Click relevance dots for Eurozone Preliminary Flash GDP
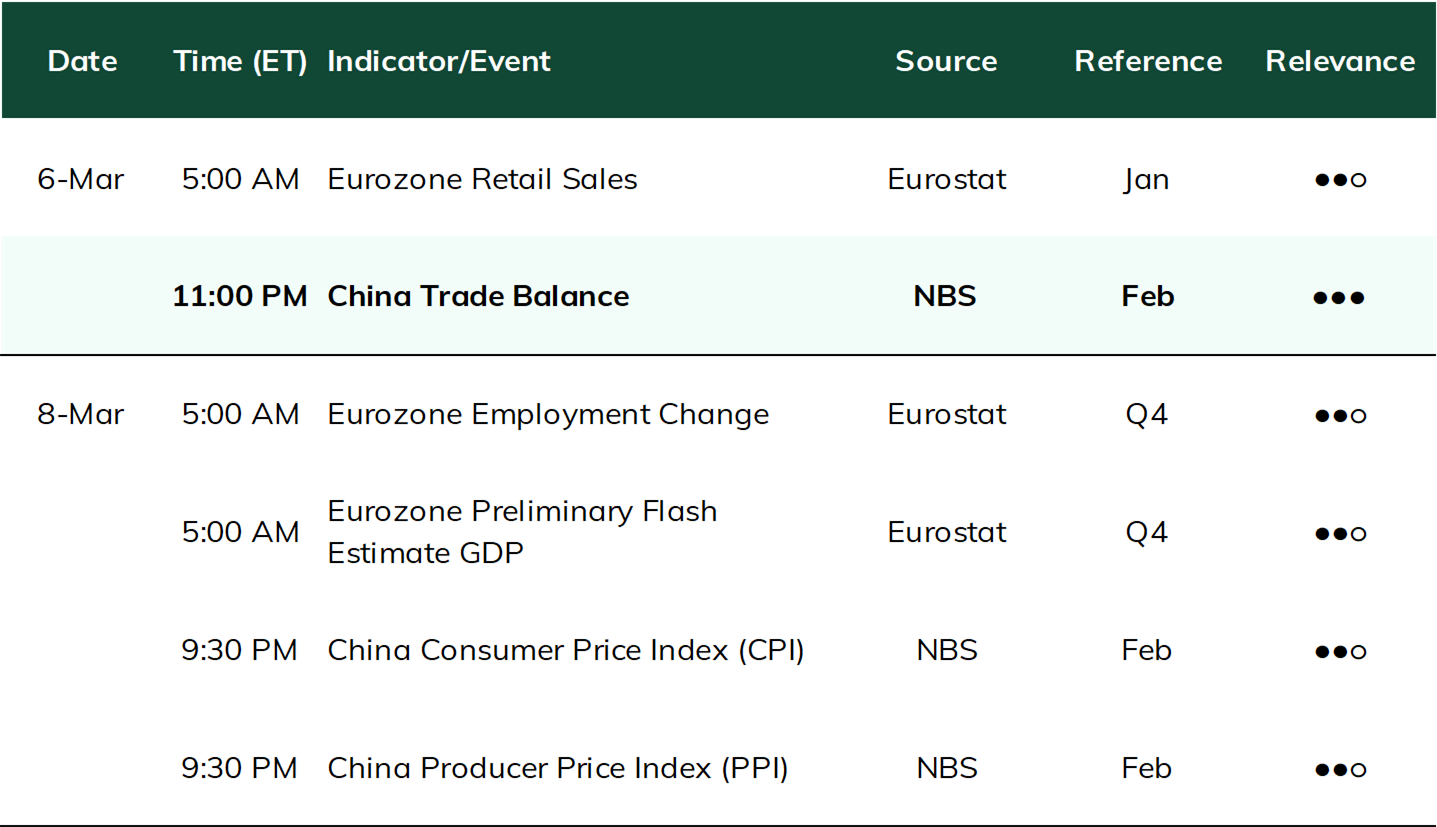Image resolution: width=1437 pixels, height=827 pixels. [x=1340, y=533]
